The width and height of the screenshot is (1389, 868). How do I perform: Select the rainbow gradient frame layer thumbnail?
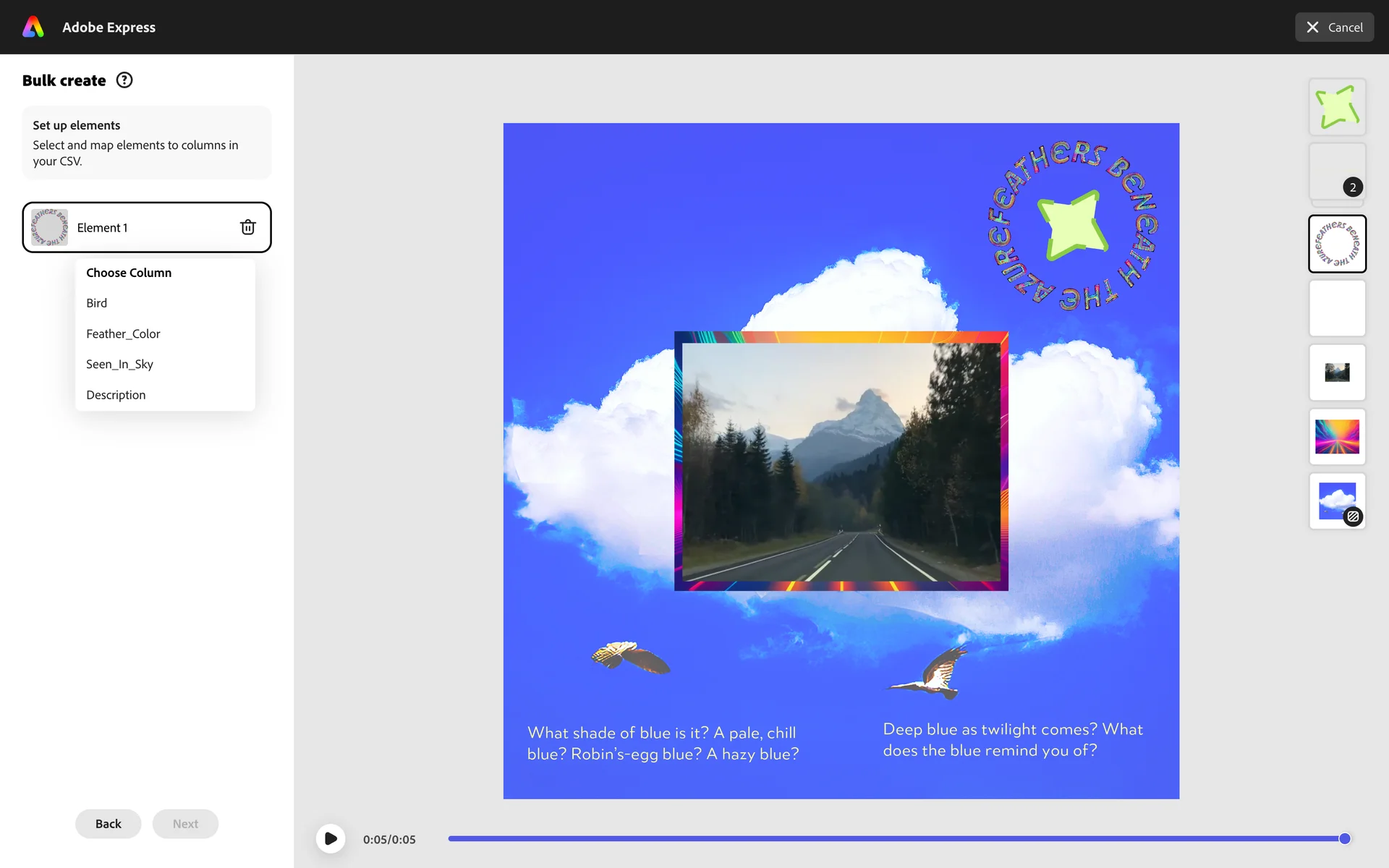click(x=1337, y=437)
